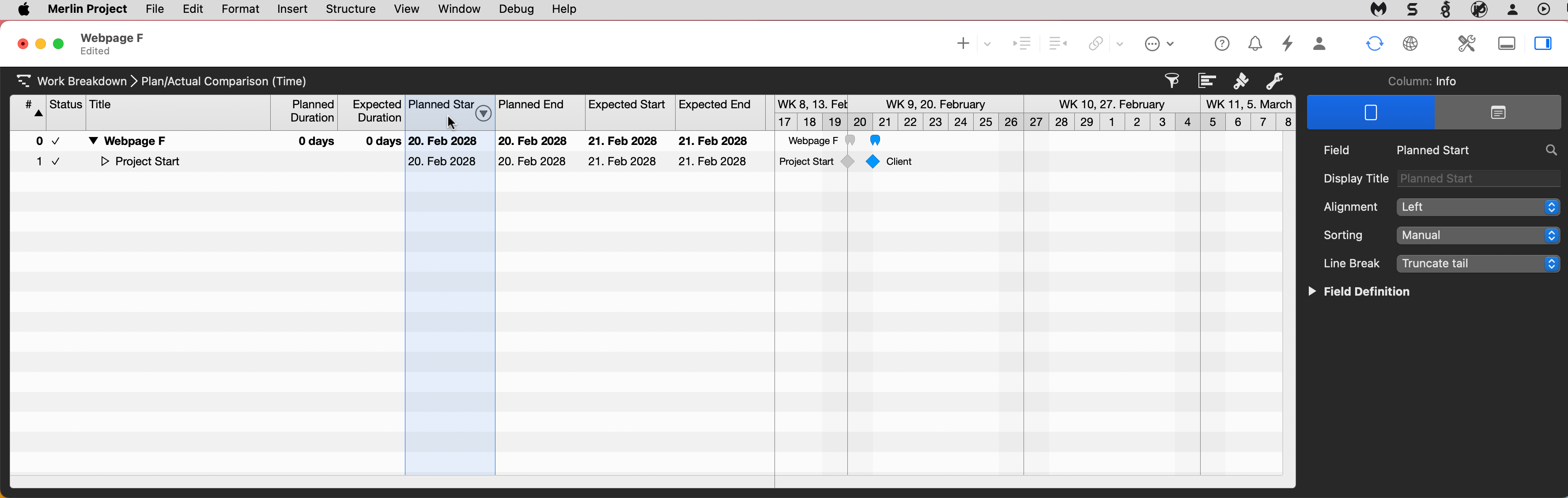Open the Structure menu
The width and height of the screenshot is (1568, 498).
(x=351, y=9)
